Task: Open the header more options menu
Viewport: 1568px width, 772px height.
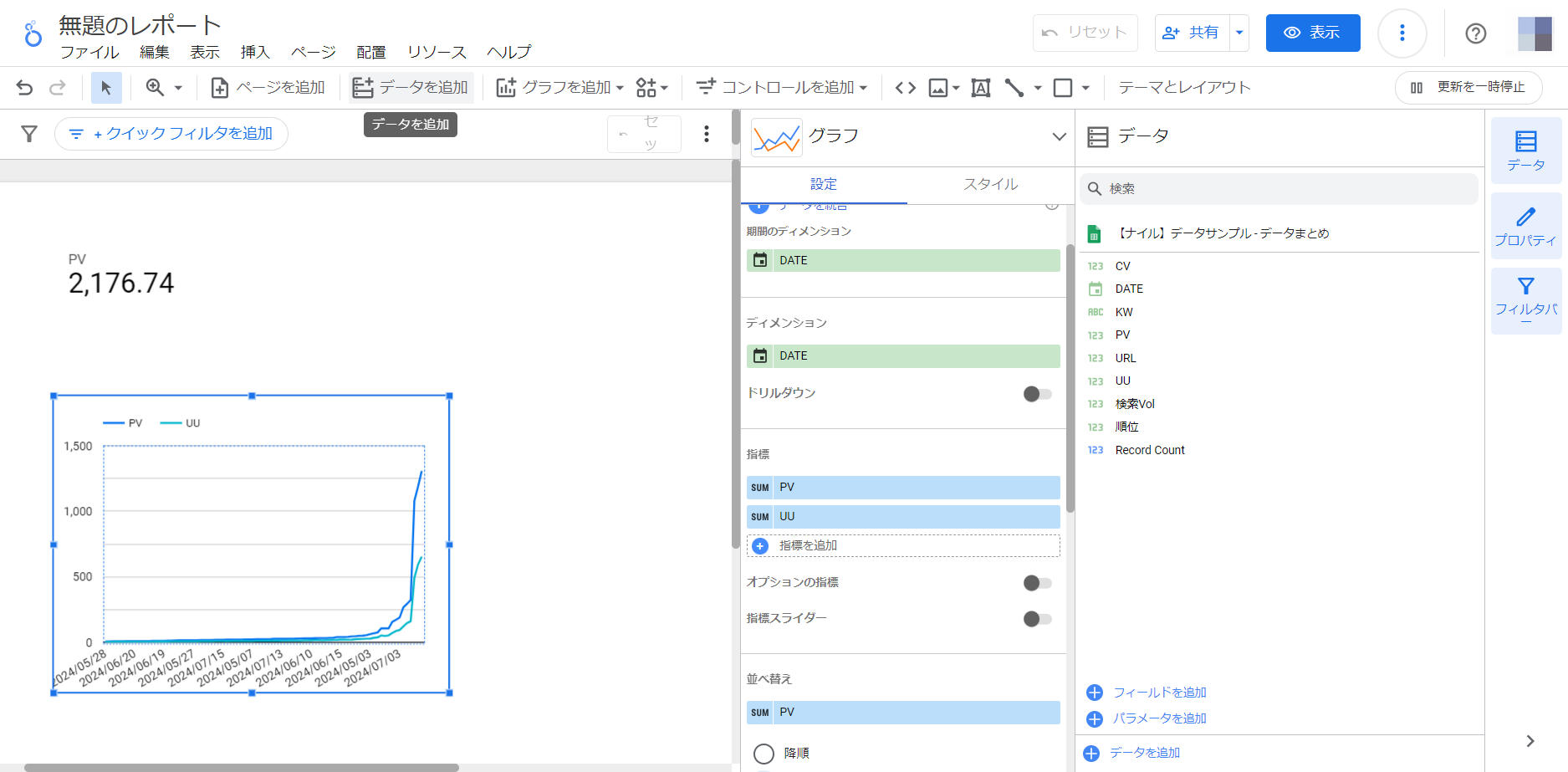Action: pyautogui.click(x=1402, y=33)
